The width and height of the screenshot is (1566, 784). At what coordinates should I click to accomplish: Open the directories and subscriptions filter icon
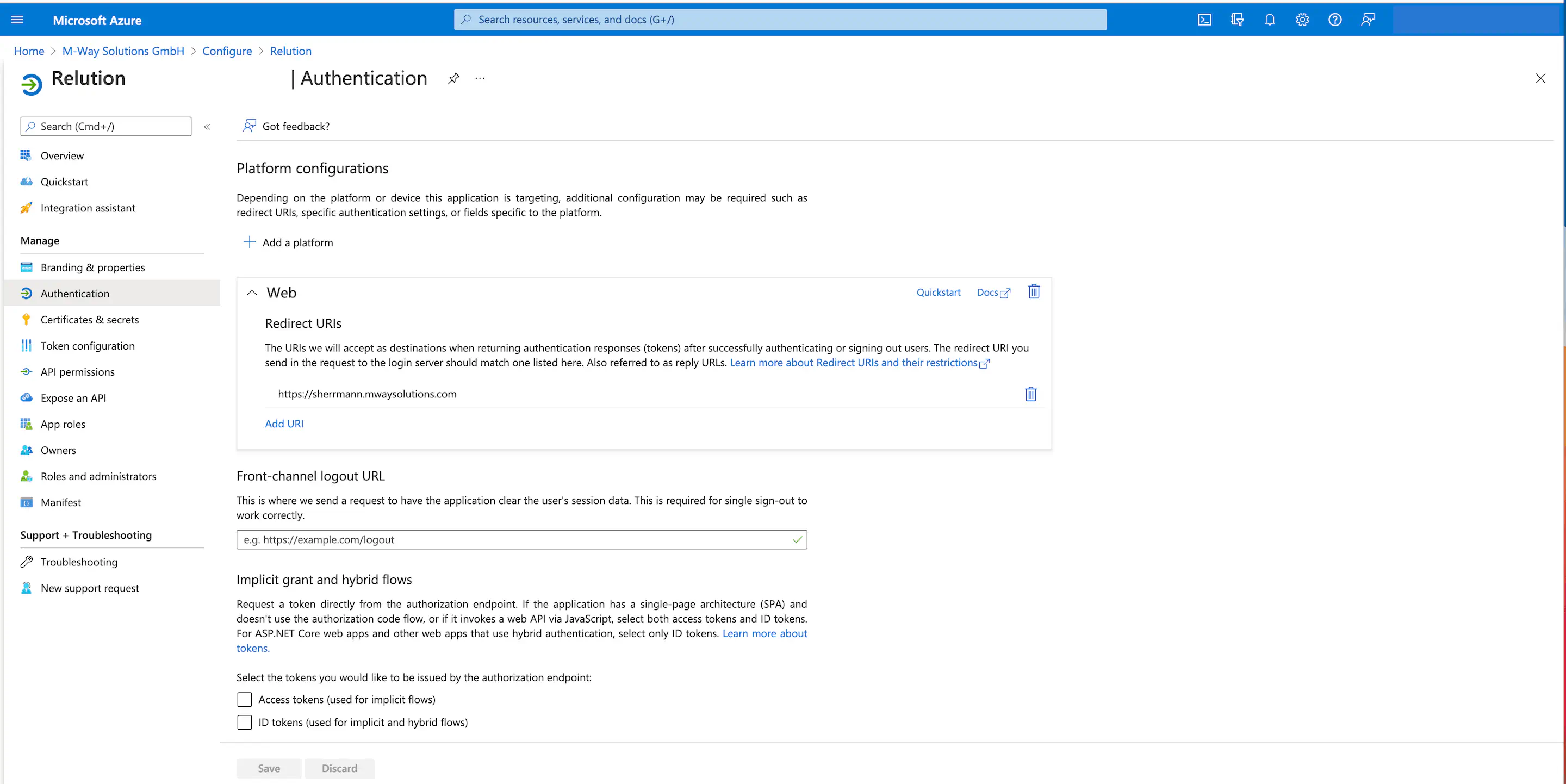[1236, 20]
